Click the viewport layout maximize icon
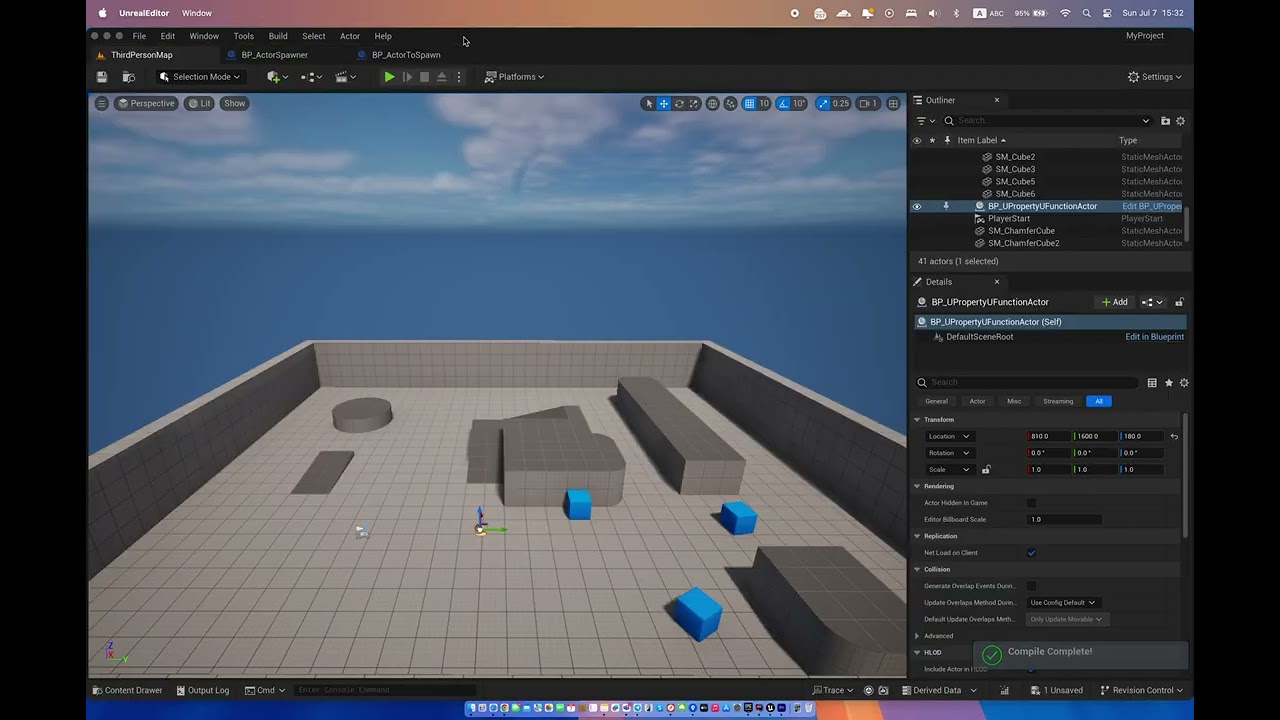This screenshot has width=1280, height=720. point(892,103)
